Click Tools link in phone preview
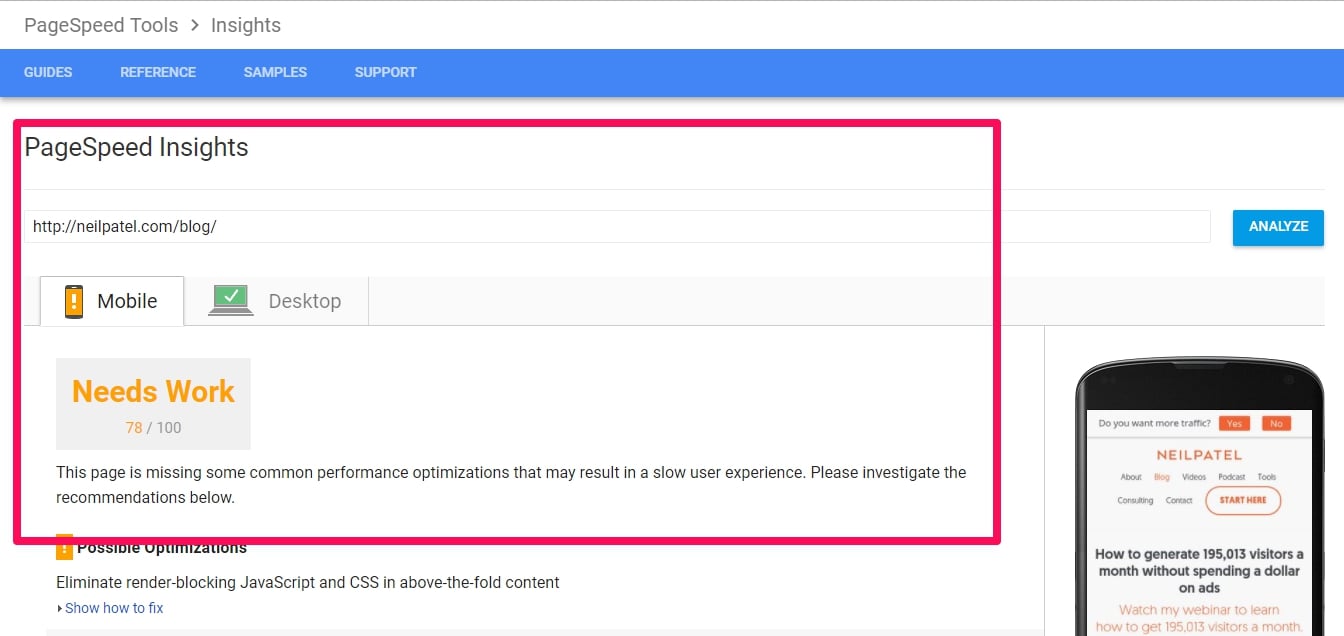Image resolution: width=1344 pixels, height=636 pixels. click(x=1267, y=477)
